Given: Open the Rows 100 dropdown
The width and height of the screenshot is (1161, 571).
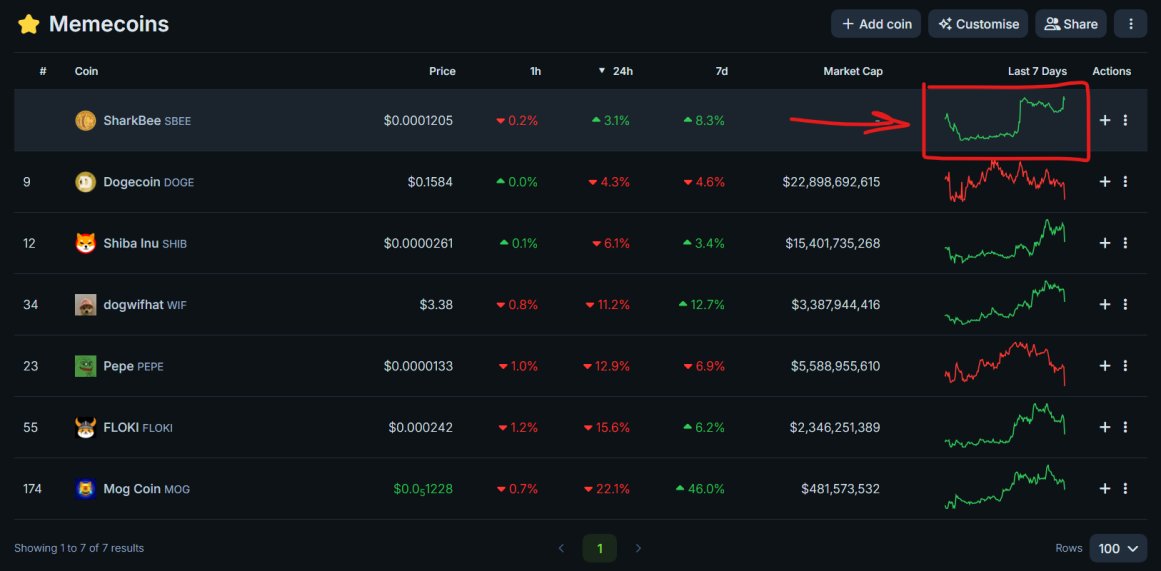Looking at the screenshot, I should point(1118,549).
